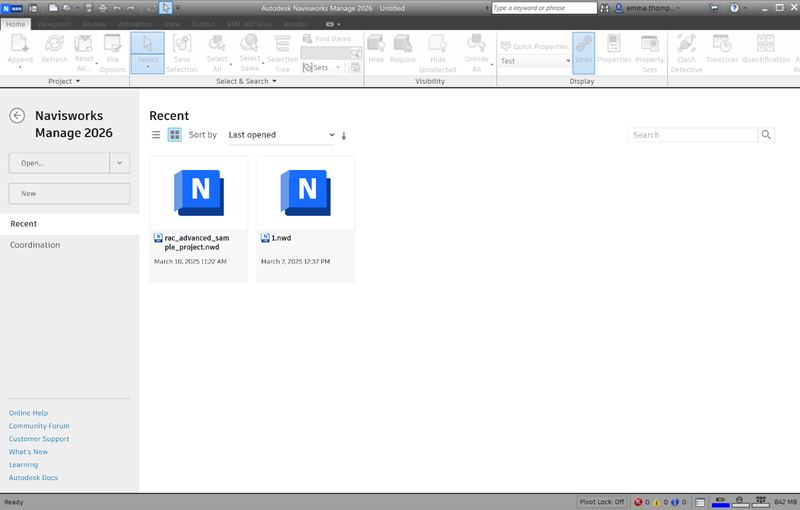The width and height of the screenshot is (800, 510).
Task: Open the Autodesk App Store cart icon
Action: pyautogui.click(x=714, y=8)
